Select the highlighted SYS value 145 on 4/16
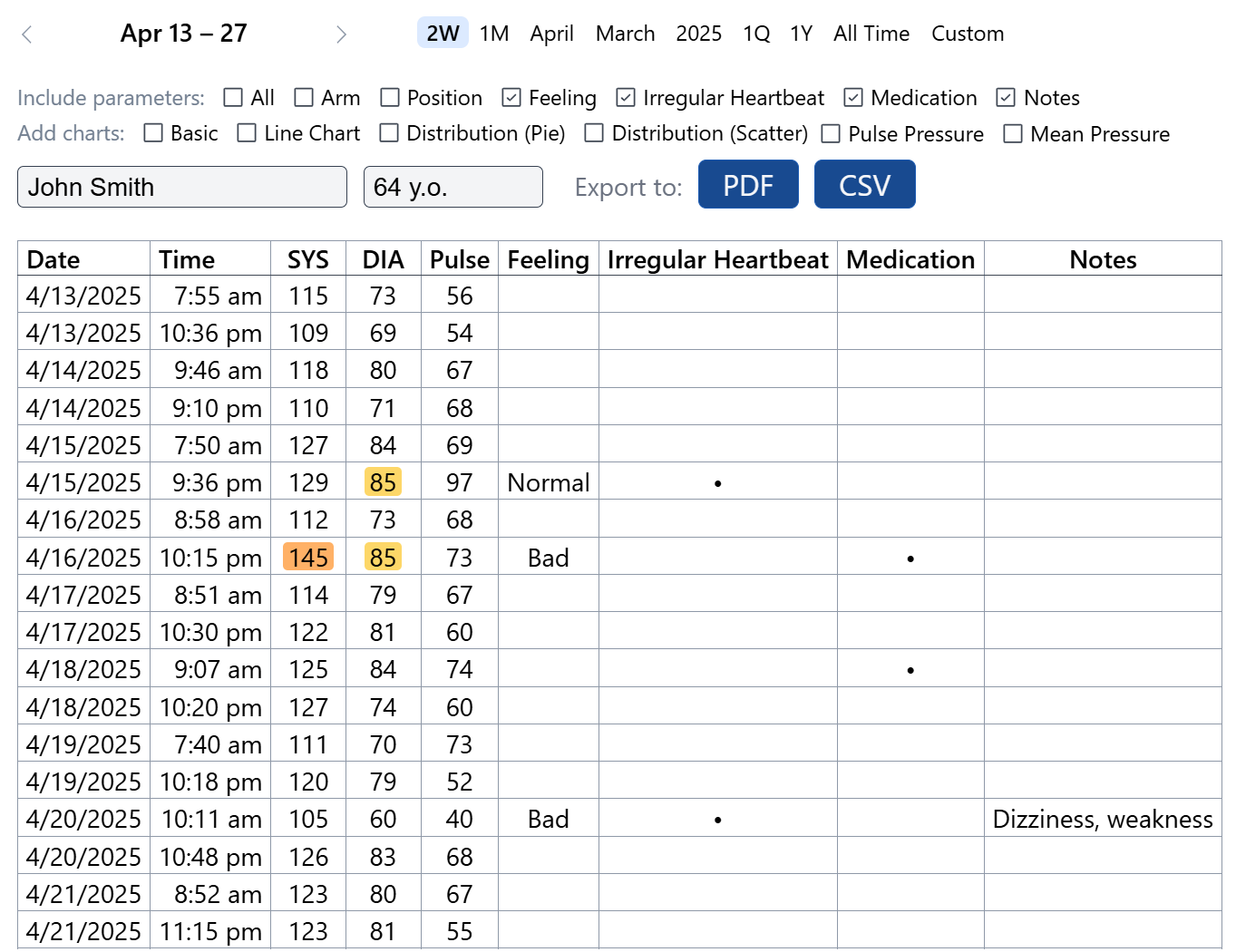Viewport: 1236px width, 952px height. click(x=308, y=557)
